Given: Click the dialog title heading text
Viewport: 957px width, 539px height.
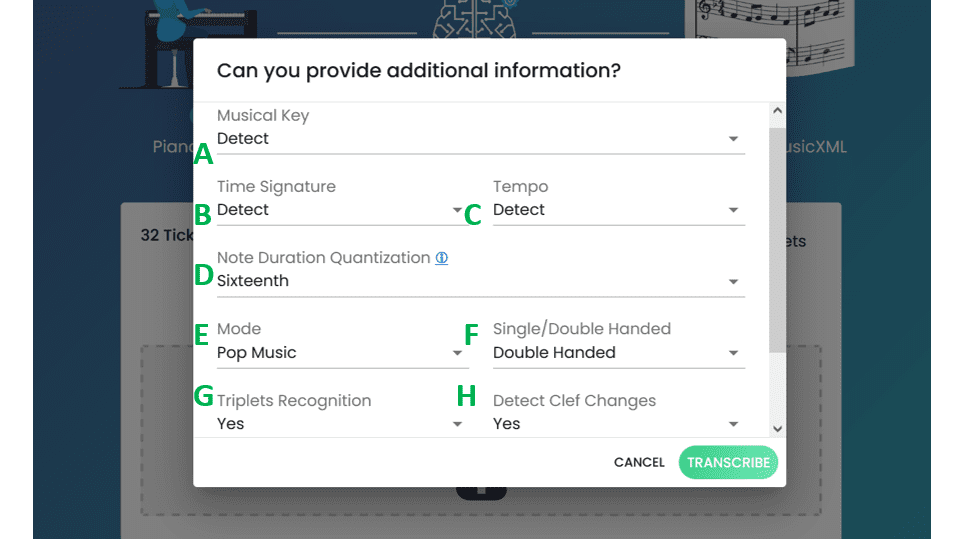Looking at the screenshot, I should (x=419, y=71).
